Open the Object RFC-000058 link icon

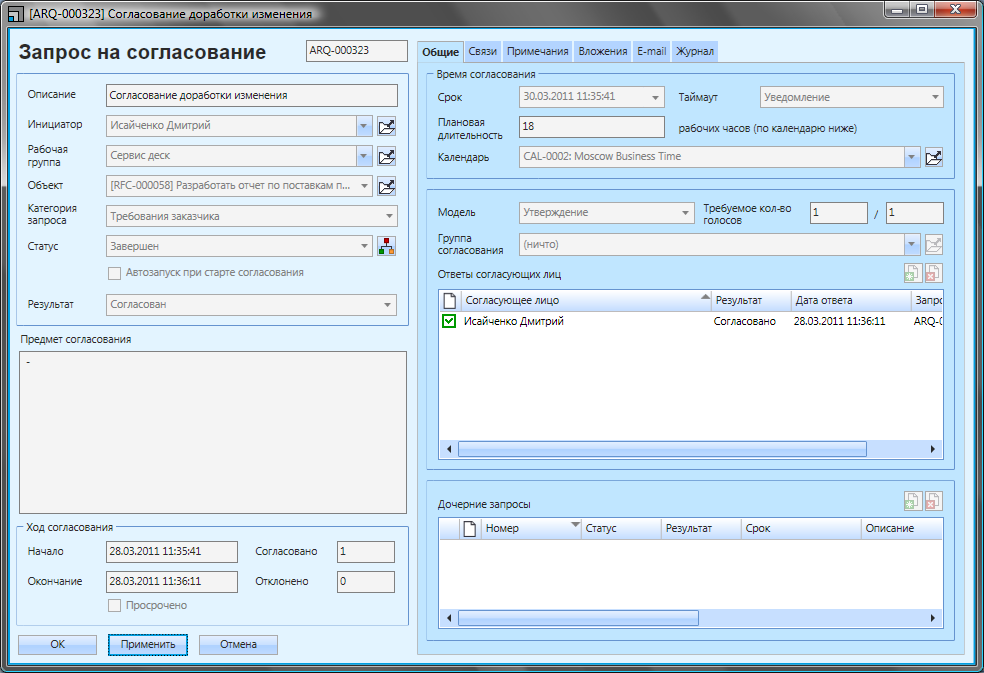tap(387, 186)
